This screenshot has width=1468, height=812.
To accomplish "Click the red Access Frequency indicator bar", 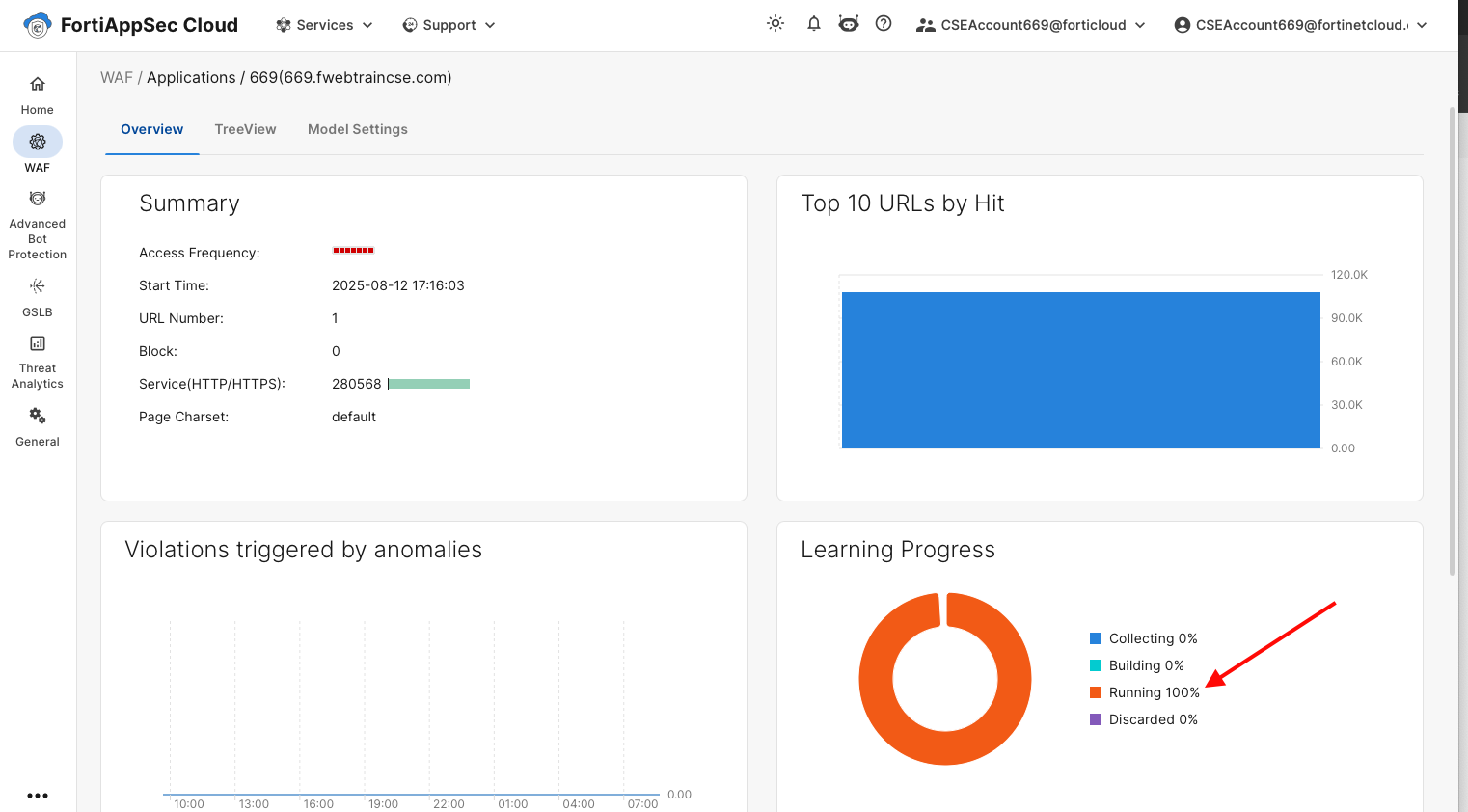I will point(353,251).
